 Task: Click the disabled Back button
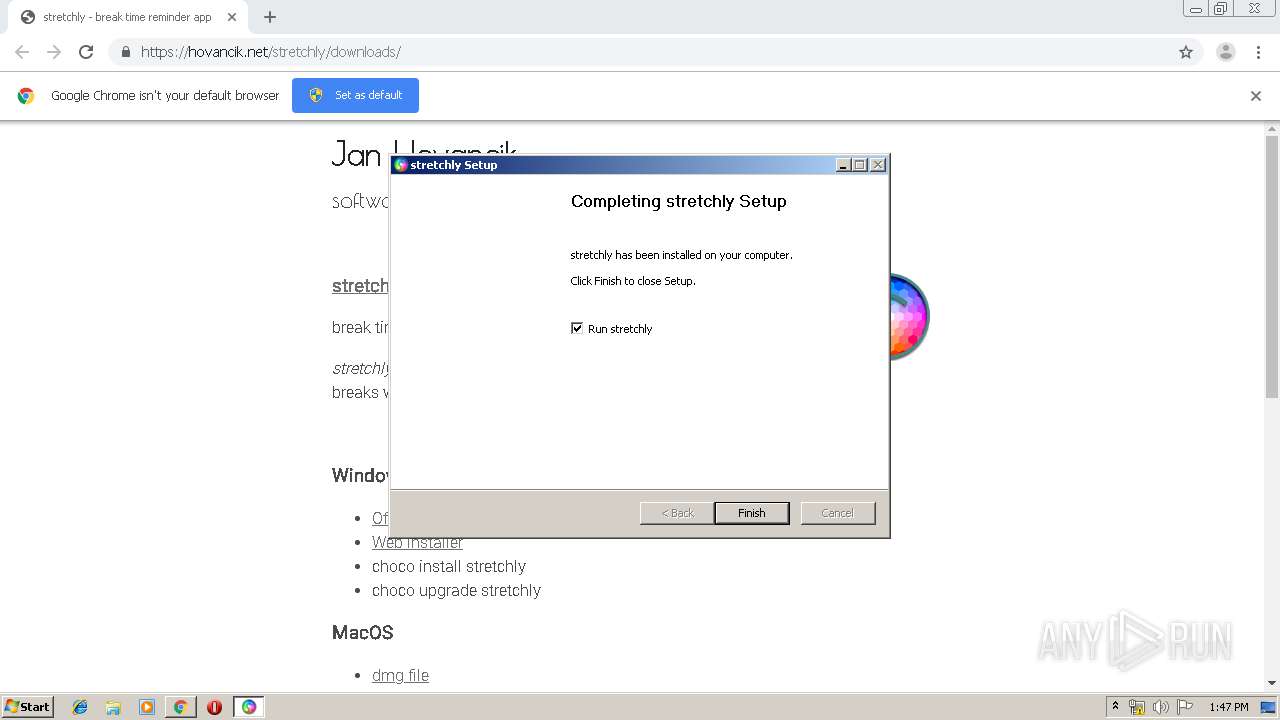(677, 513)
